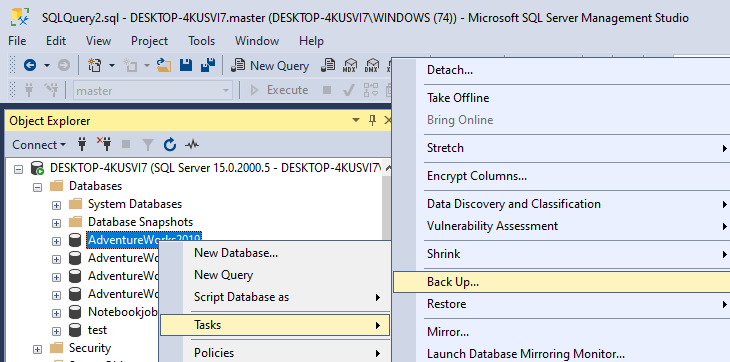The height and width of the screenshot is (362, 730).
Task: Click the Display Estimated Execution Plan icon
Action: coord(371,90)
